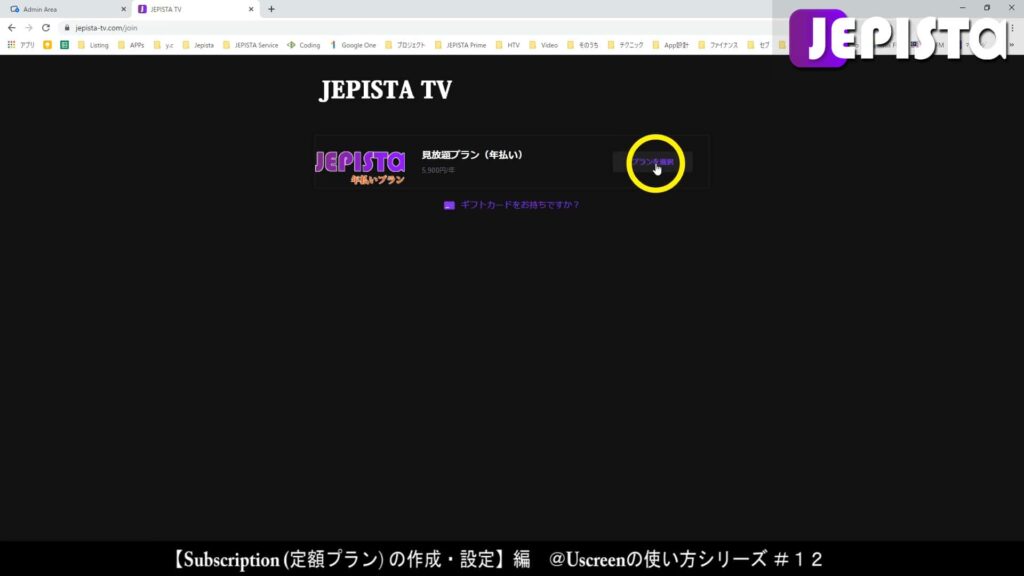The width and height of the screenshot is (1024, 576).
Task: Open the Google One bookmark
Action: 353,45
